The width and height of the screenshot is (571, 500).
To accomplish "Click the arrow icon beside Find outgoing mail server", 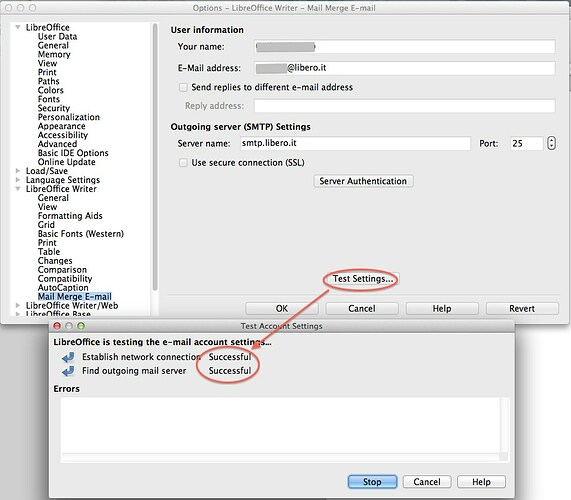I will click(68, 371).
